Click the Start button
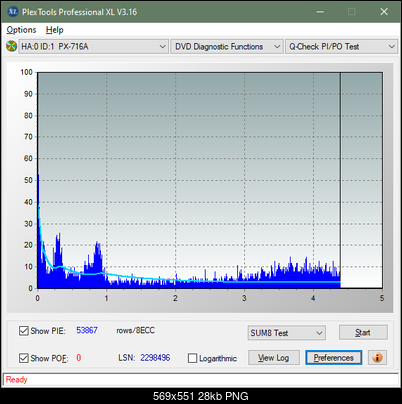402x404 pixels. point(363,333)
